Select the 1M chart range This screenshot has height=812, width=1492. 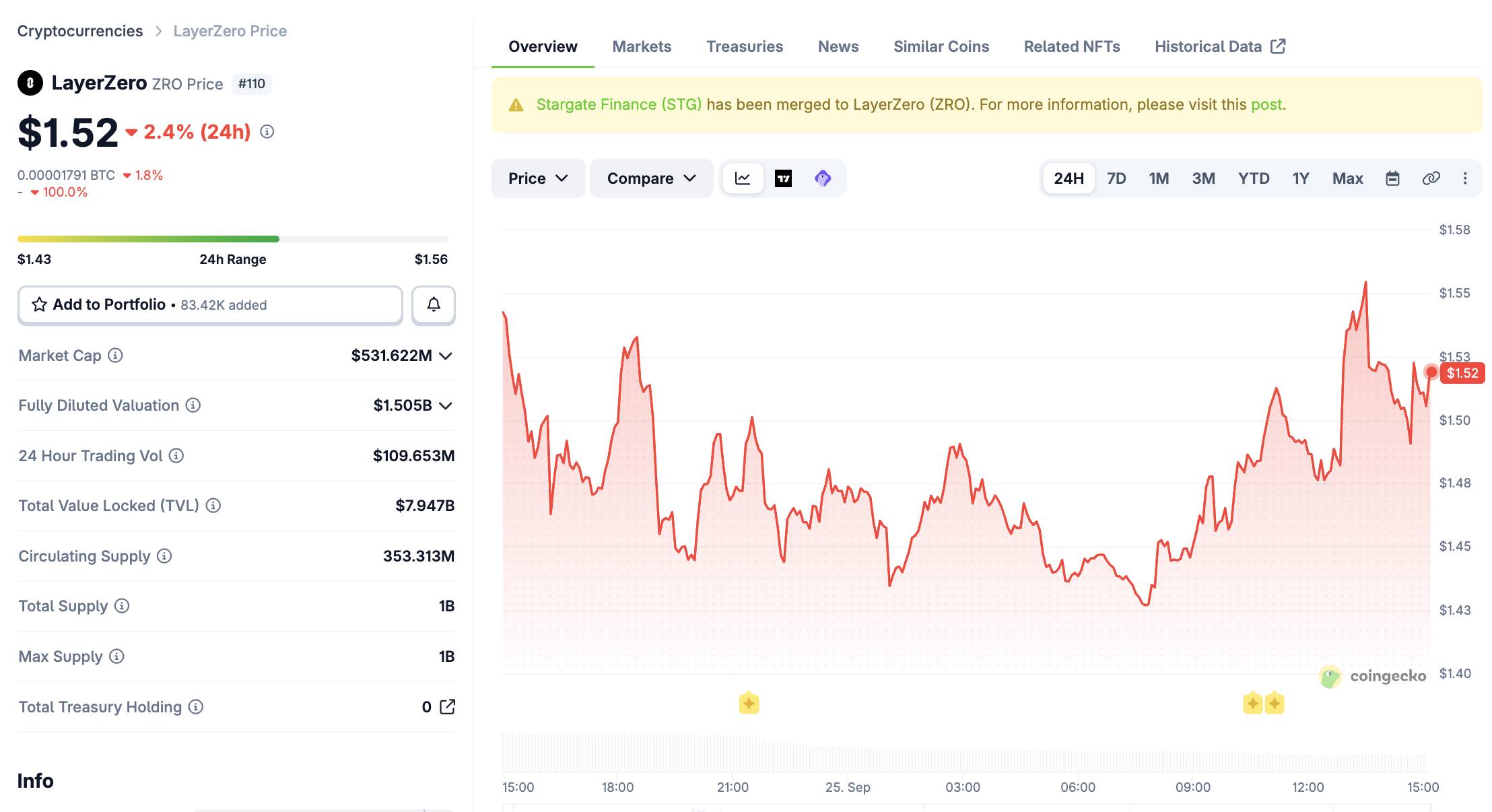(x=1159, y=178)
